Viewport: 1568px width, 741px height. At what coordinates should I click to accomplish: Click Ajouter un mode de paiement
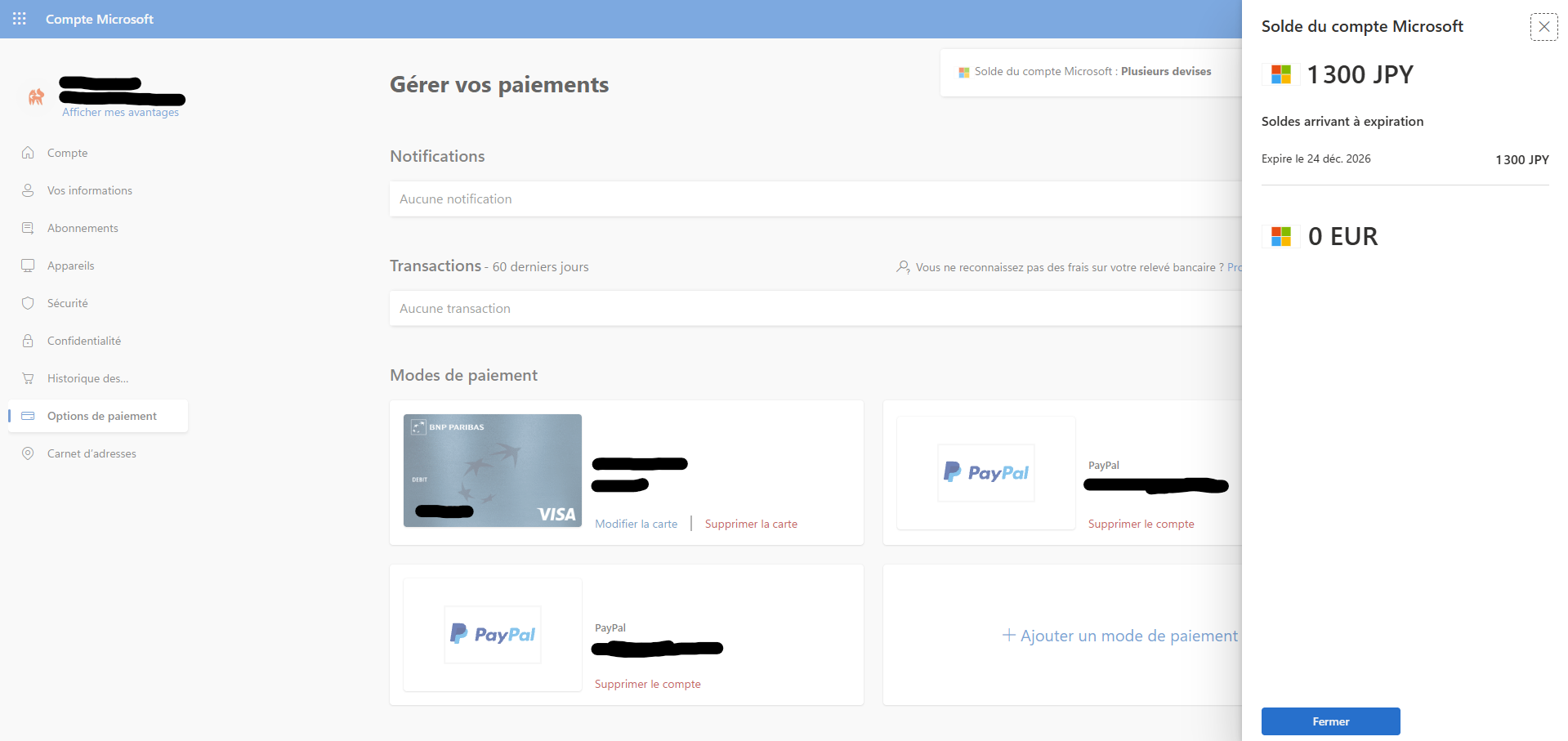1120,636
